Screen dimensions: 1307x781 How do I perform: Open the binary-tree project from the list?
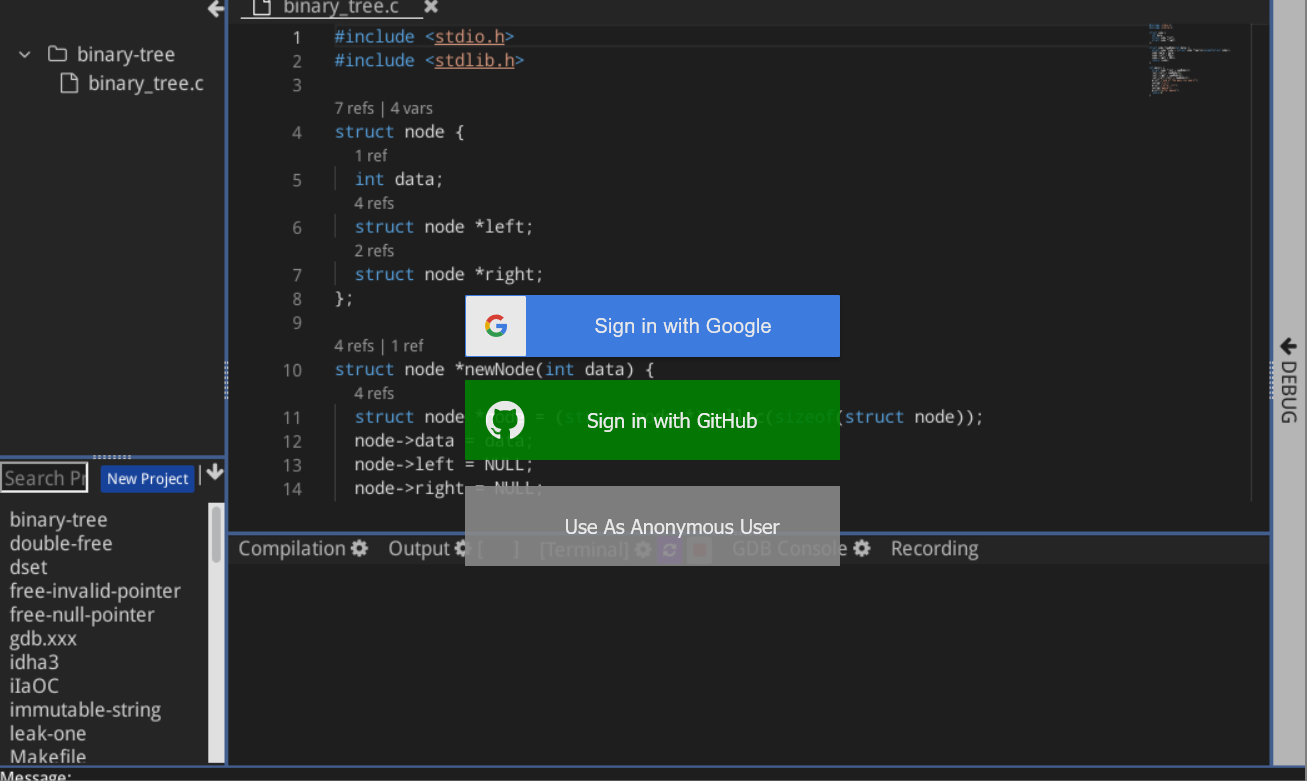pos(59,520)
